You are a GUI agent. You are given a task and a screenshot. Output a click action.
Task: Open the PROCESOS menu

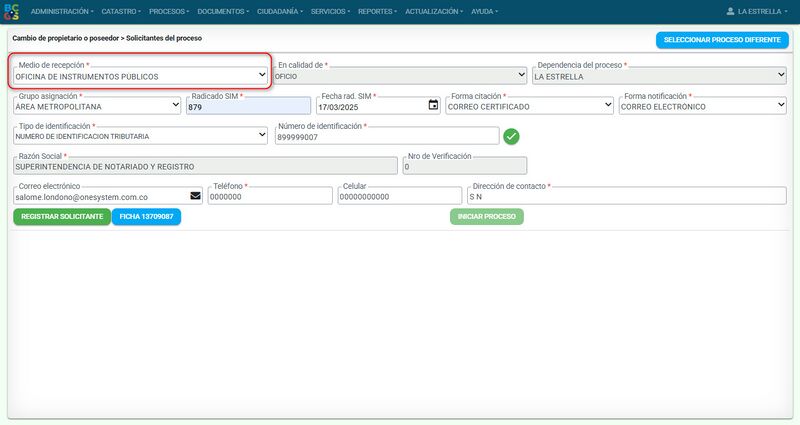(x=169, y=11)
